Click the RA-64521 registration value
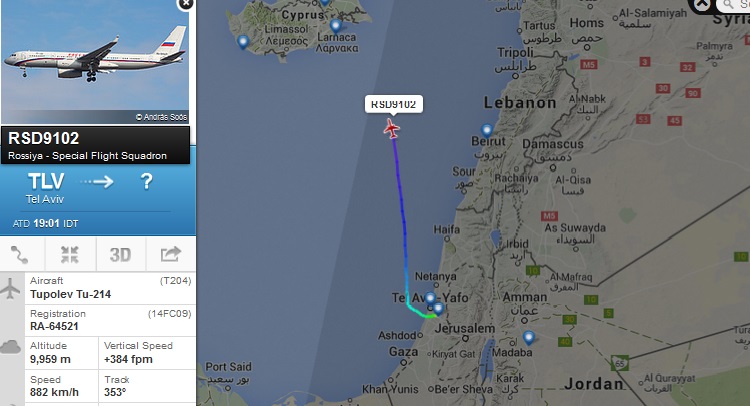750x406 pixels. click(x=54, y=326)
